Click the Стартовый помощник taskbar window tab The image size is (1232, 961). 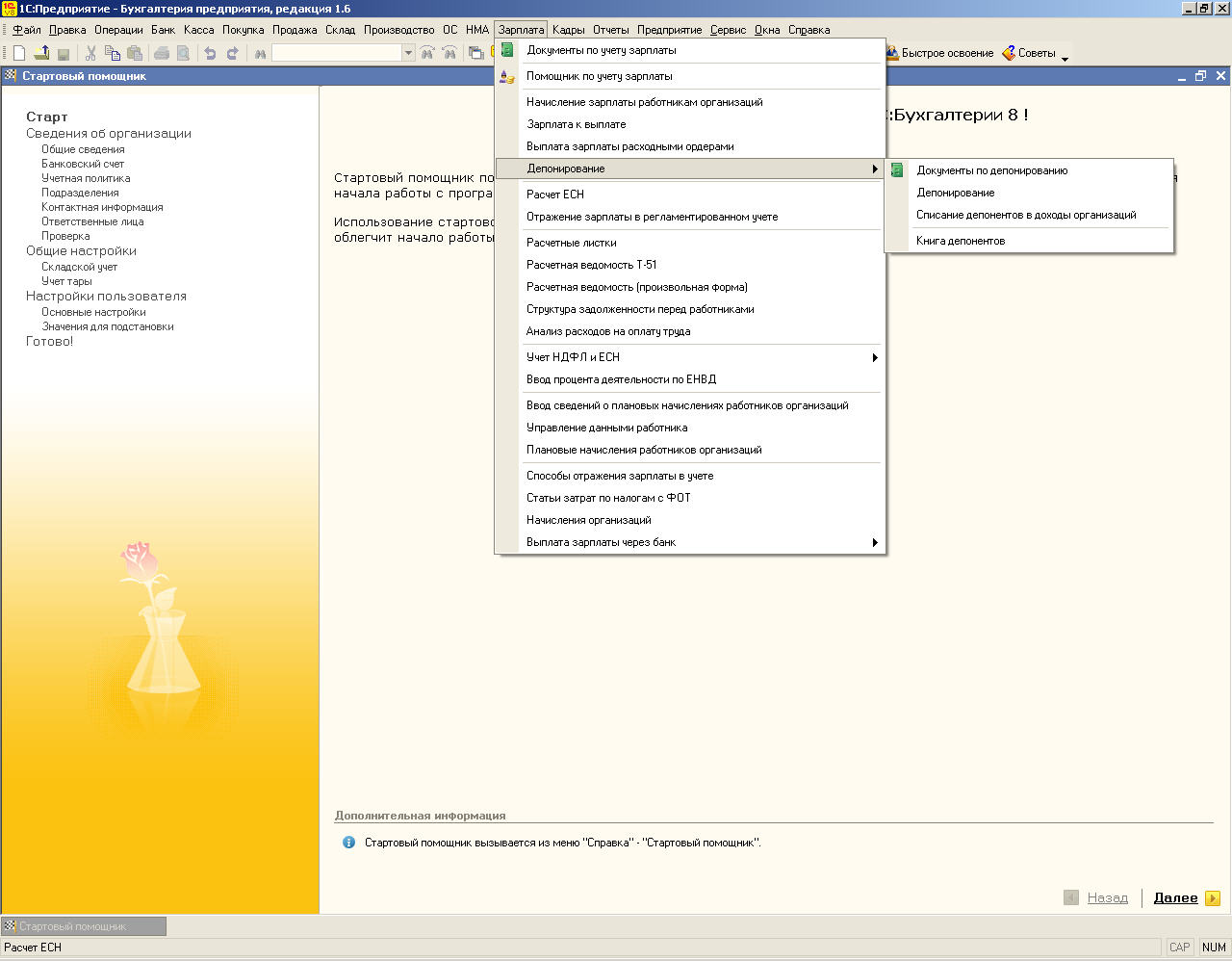[83, 926]
